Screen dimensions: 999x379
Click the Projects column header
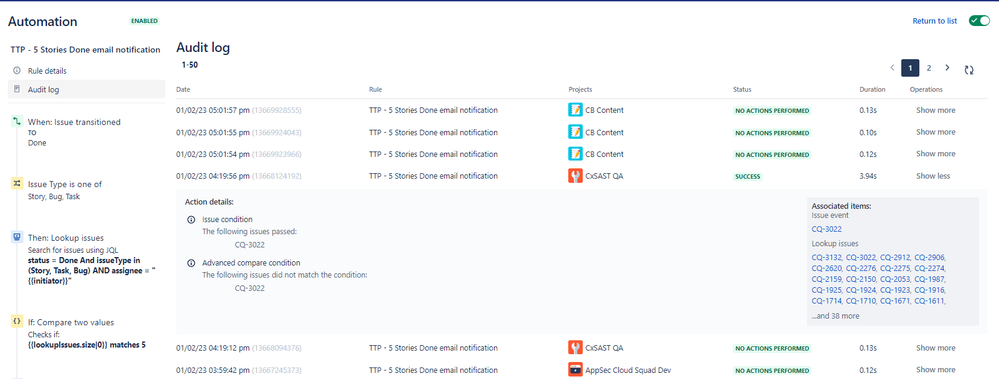580,89
